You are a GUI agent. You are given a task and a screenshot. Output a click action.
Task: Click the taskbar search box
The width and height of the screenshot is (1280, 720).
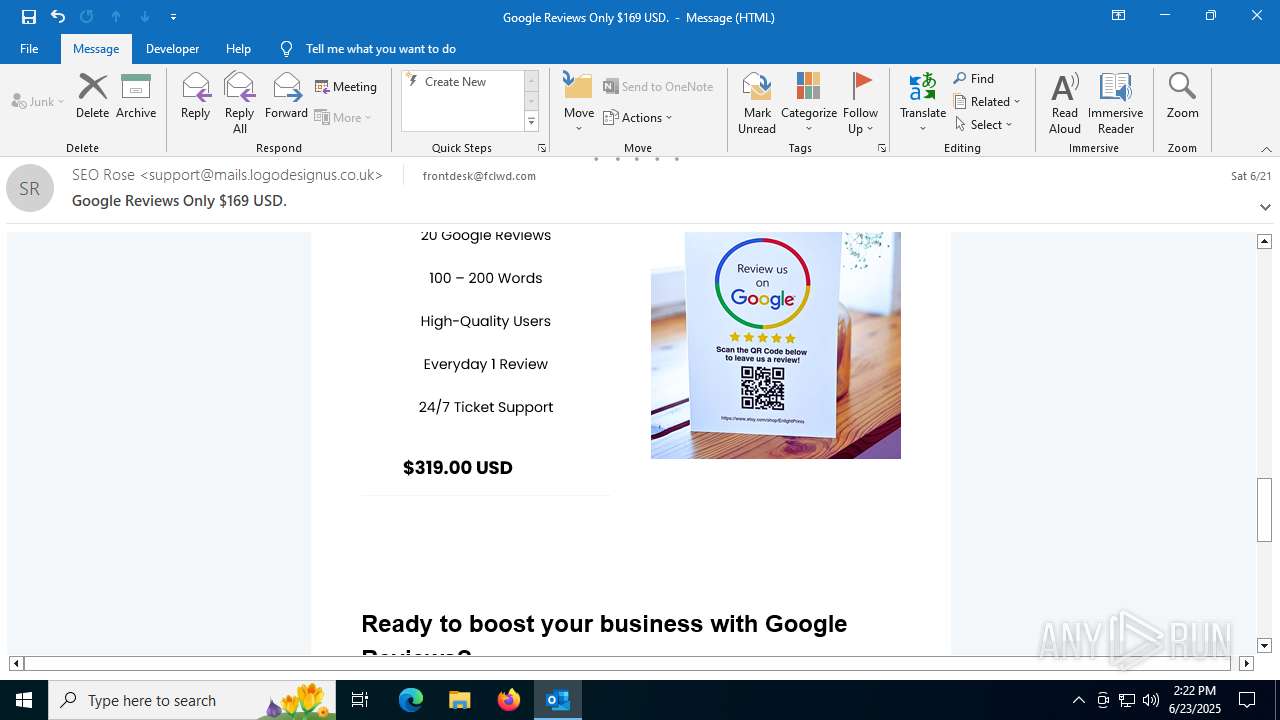click(x=192, y=700)
